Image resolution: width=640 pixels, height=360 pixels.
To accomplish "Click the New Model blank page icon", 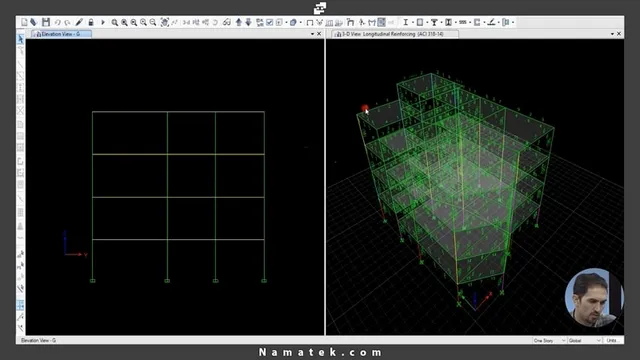I will tap(24, 22).
